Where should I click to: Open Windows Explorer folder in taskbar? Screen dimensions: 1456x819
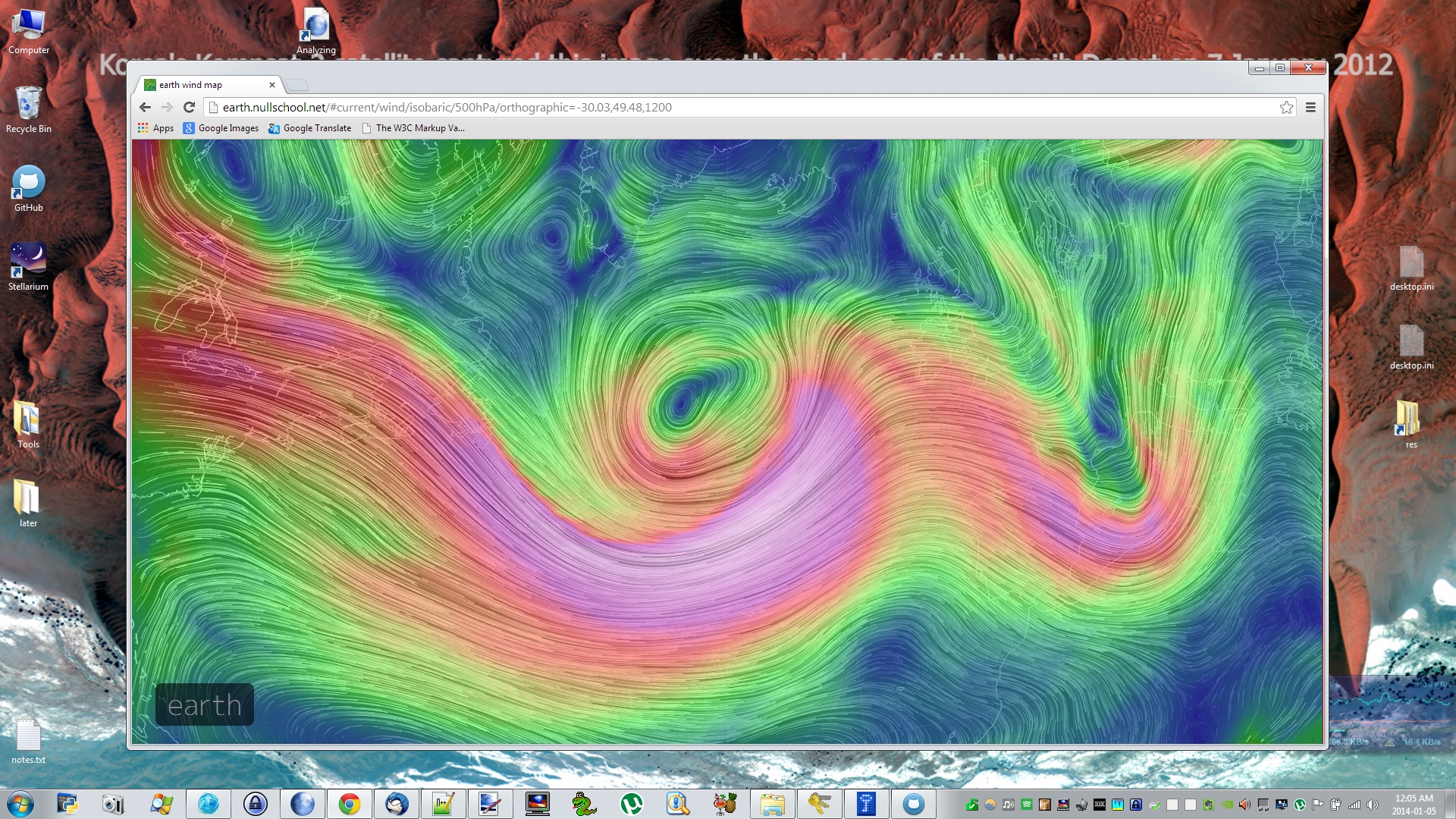click(x=772, y=804)
